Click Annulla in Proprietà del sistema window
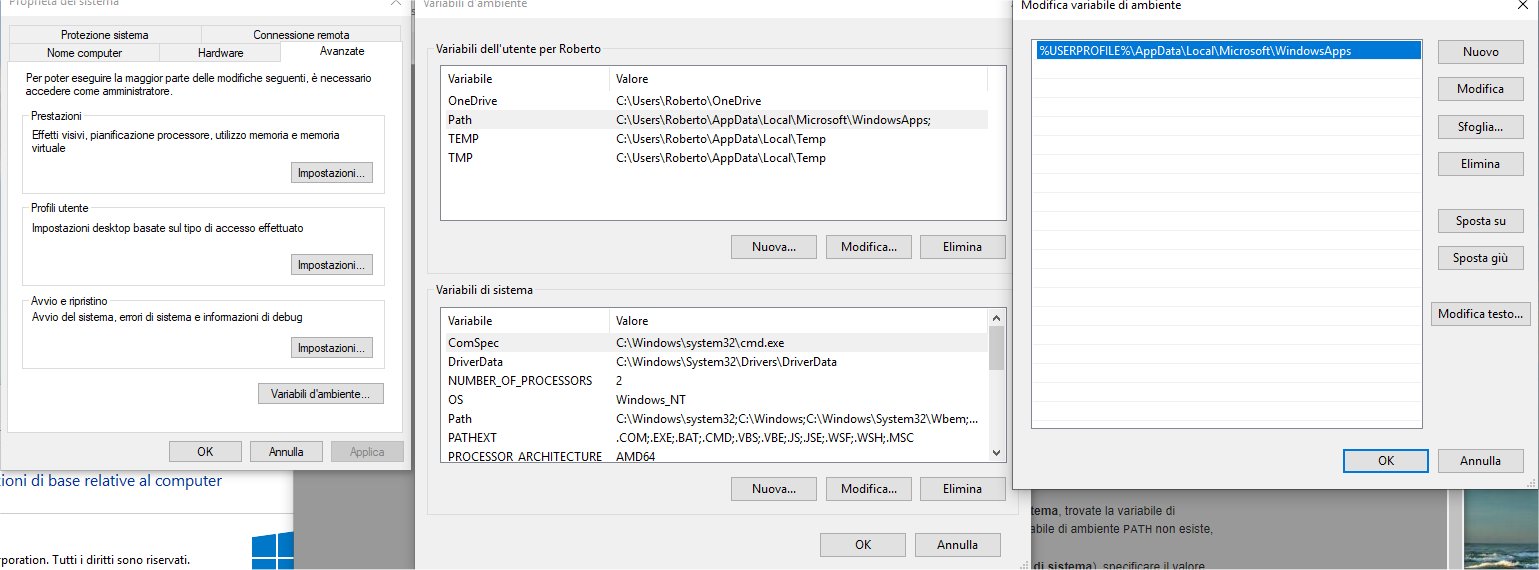Screen dimensions: 1539x570 286,452
